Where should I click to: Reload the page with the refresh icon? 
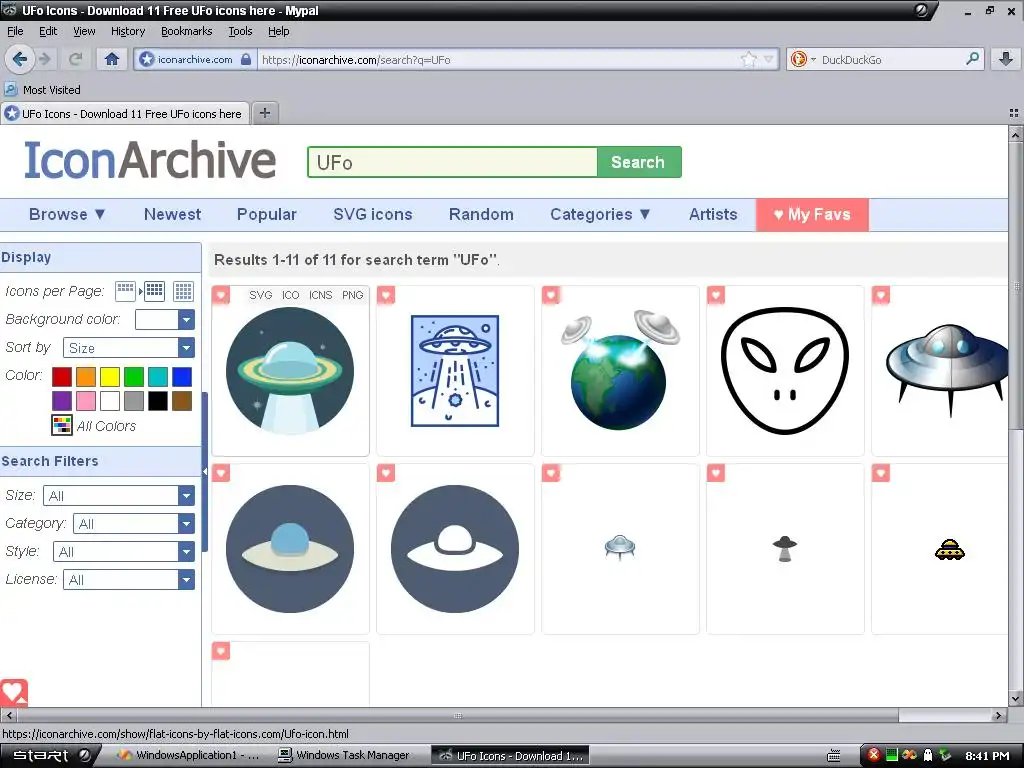pos(76,59)
